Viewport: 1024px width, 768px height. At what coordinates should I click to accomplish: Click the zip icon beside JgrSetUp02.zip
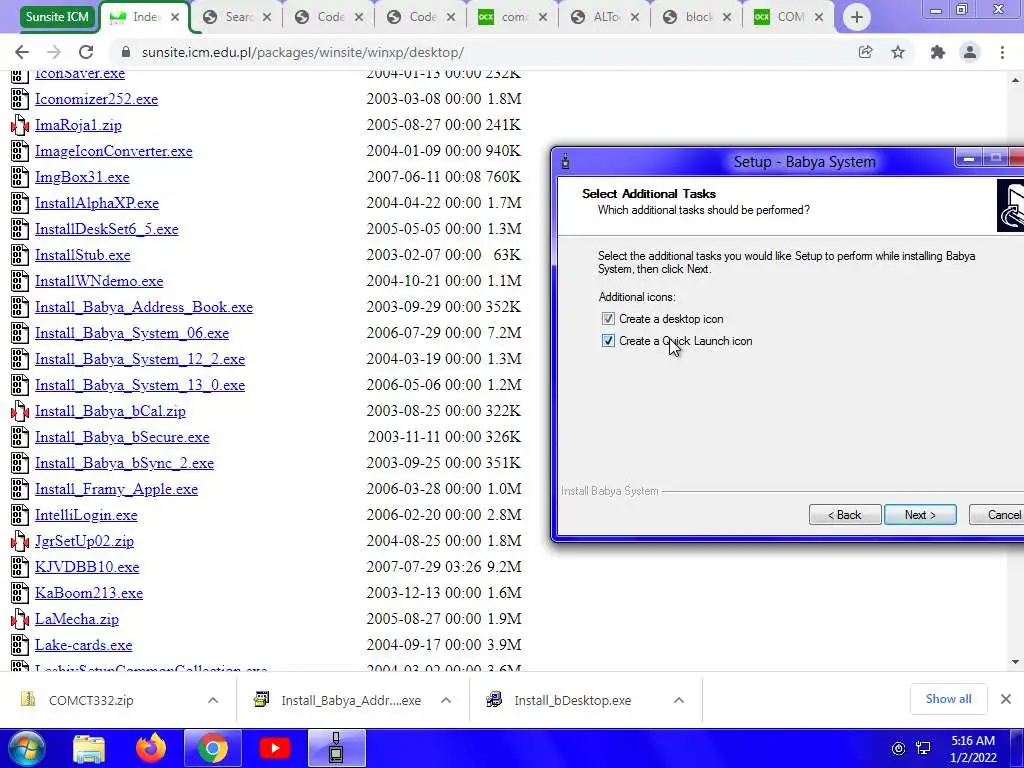click(x=20, y=541)
